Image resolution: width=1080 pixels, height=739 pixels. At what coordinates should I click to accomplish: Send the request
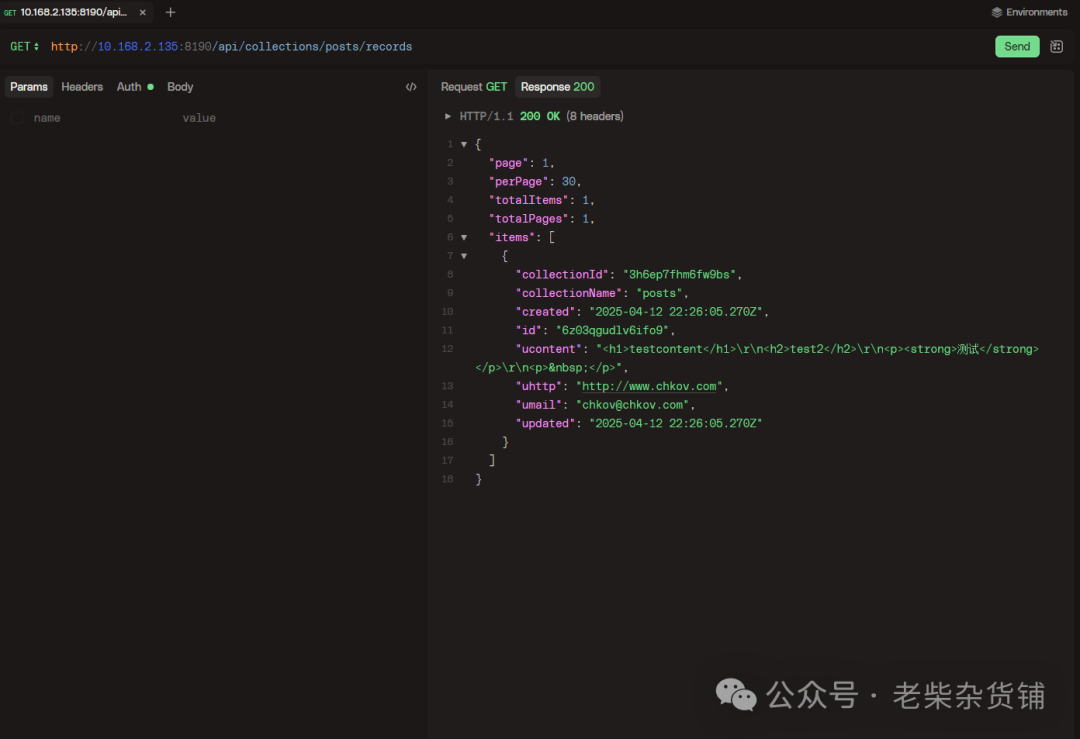point(1017,46)
